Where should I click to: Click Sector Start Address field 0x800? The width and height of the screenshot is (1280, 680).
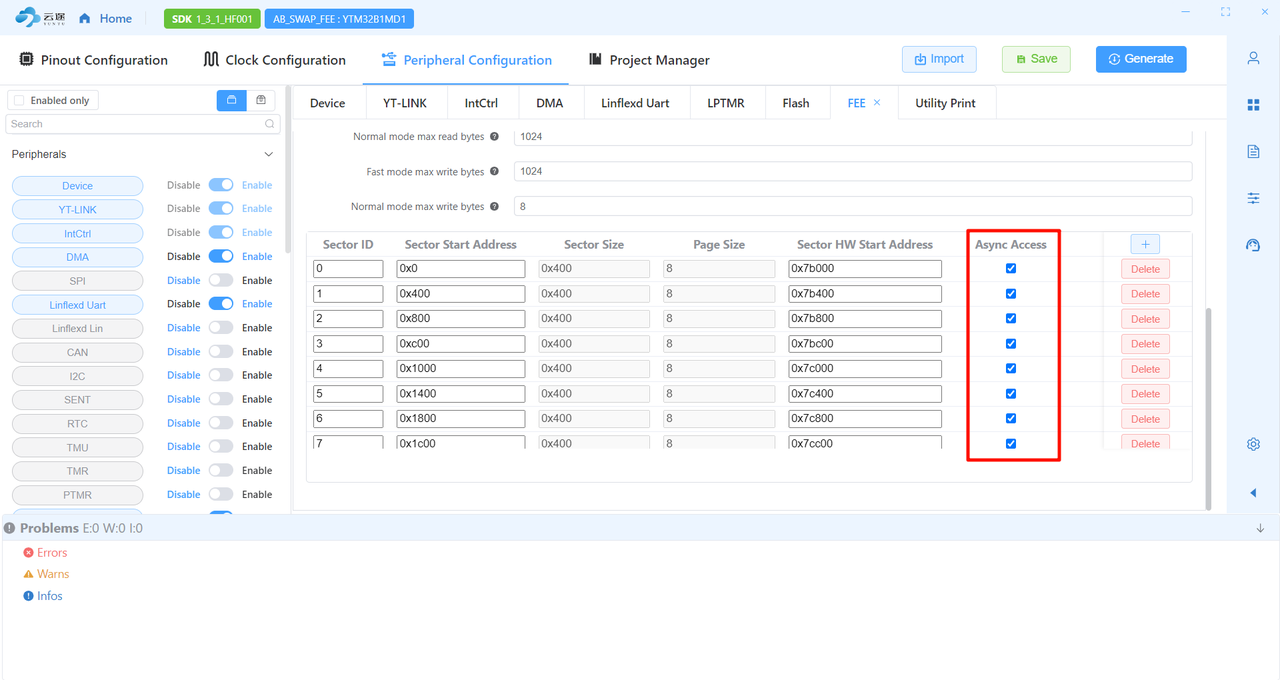pyautogui.click(x=461, y=319)
